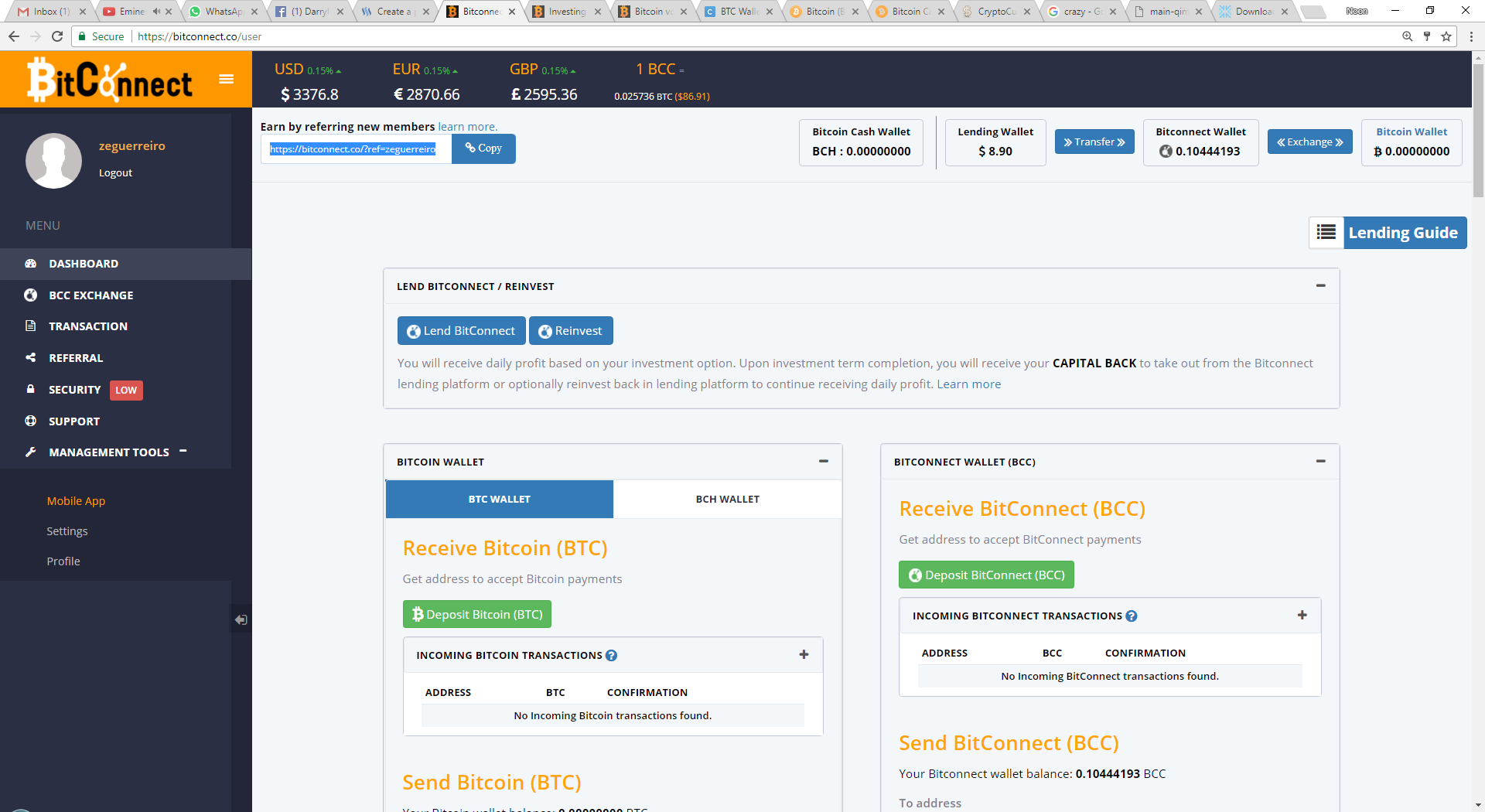Click the Reinvest button
Image resolution: width=1485 pixels, height=812 pixels.
tap(571, 331)
